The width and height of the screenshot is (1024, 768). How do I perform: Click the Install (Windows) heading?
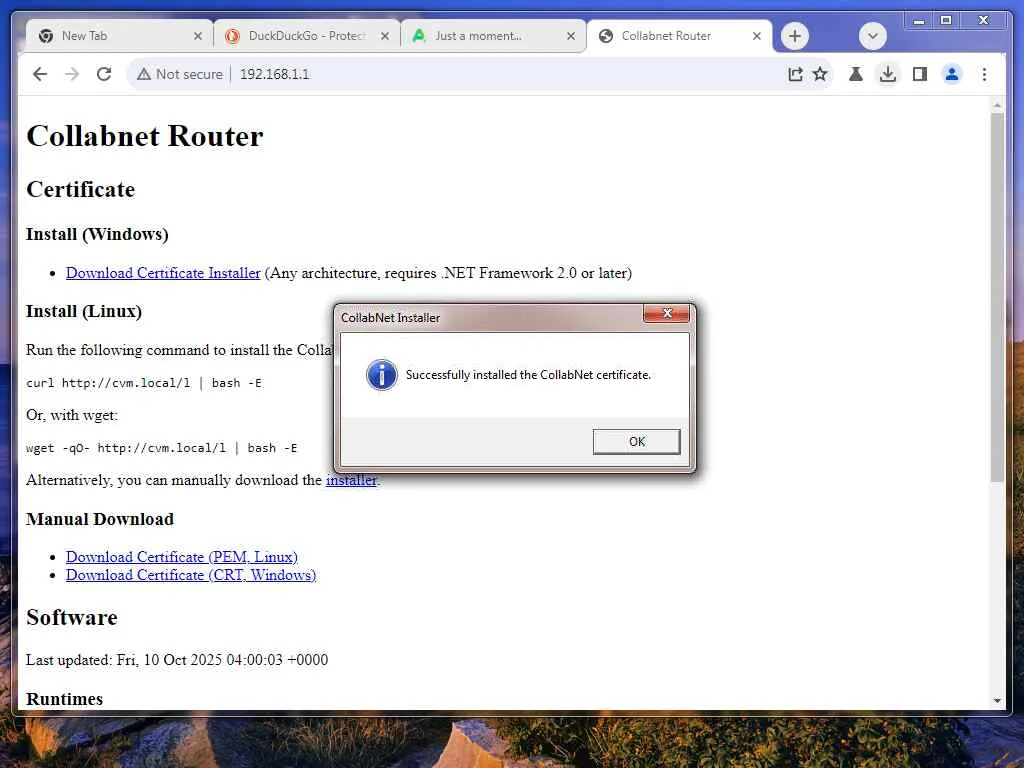point(97,234)
